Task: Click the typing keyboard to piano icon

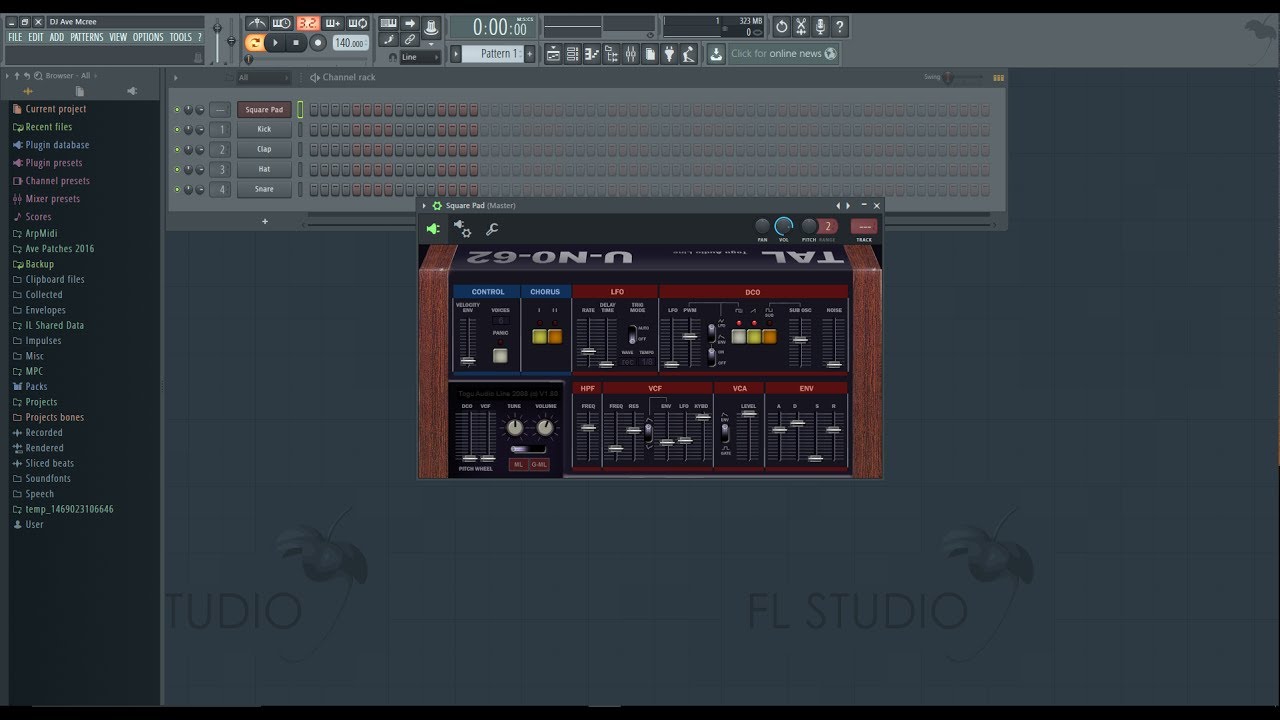Action: tap(388, 24)
